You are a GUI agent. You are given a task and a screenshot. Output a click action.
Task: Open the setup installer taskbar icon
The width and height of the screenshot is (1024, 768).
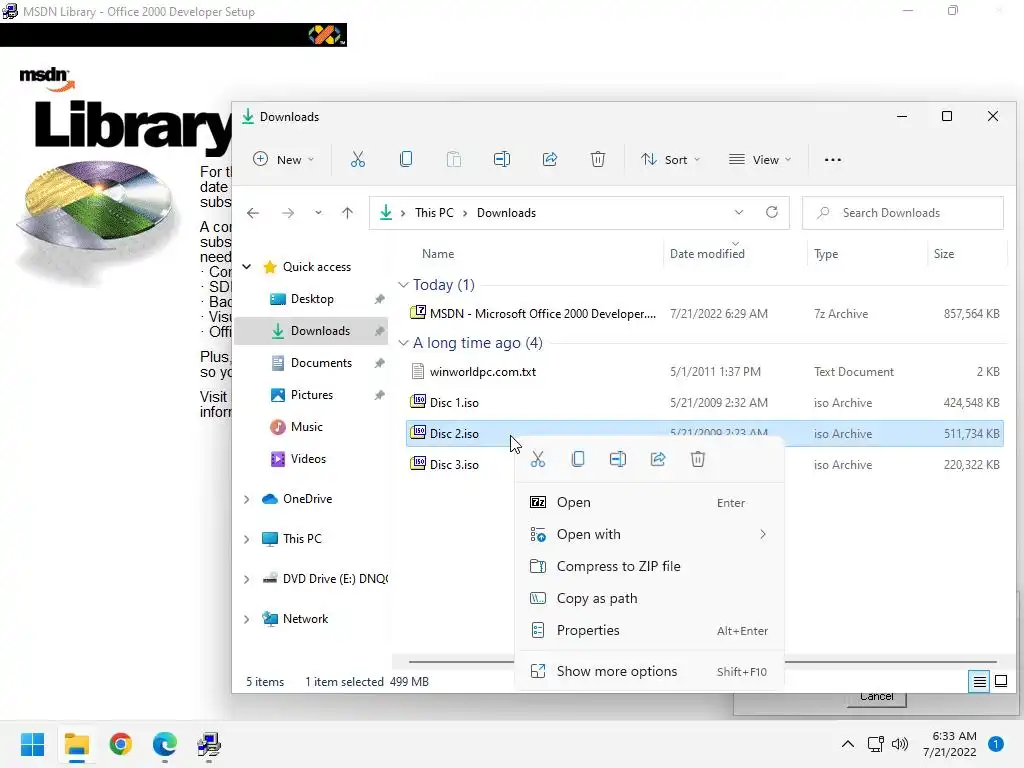pos(209,744)
